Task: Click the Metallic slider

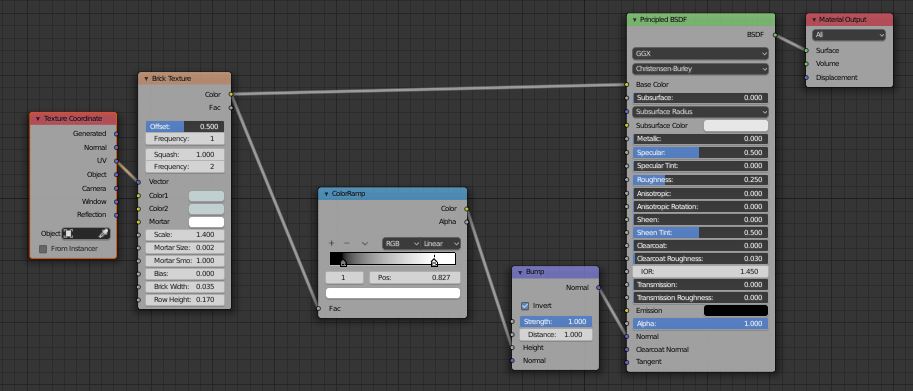Action: click(x=700, y=139)
